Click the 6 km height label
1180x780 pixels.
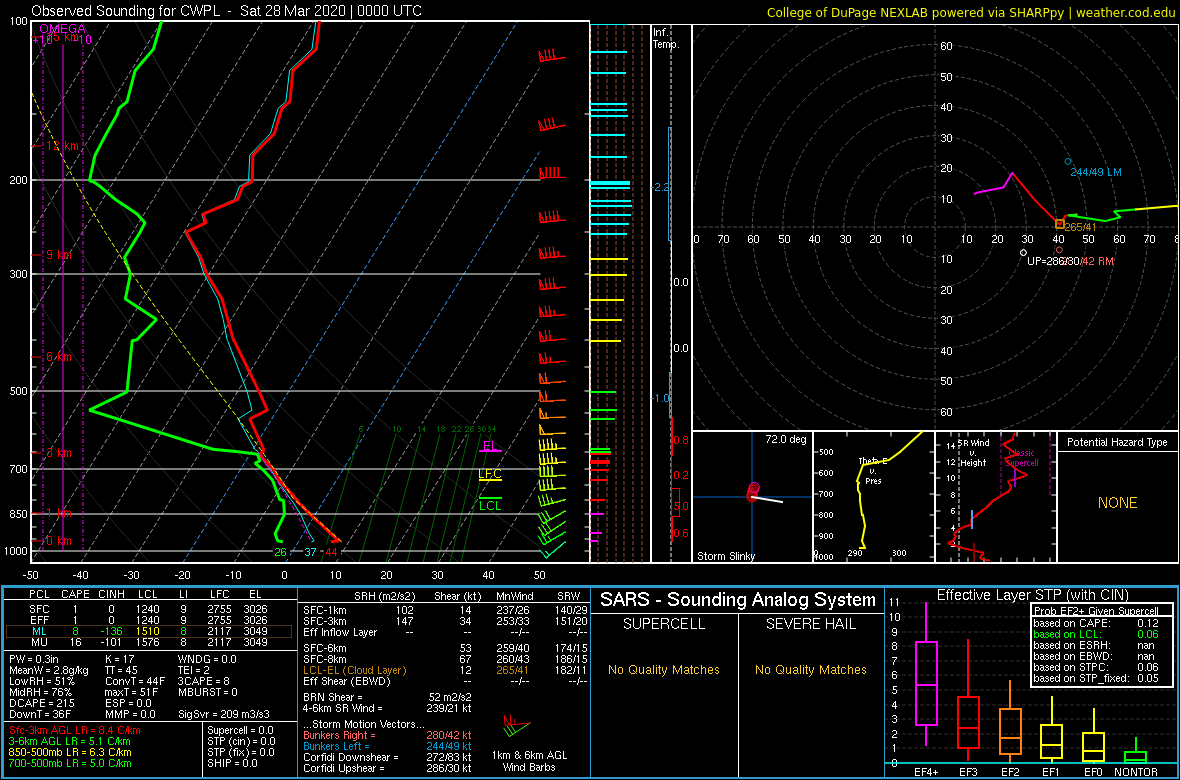click(x=59, y=356)
